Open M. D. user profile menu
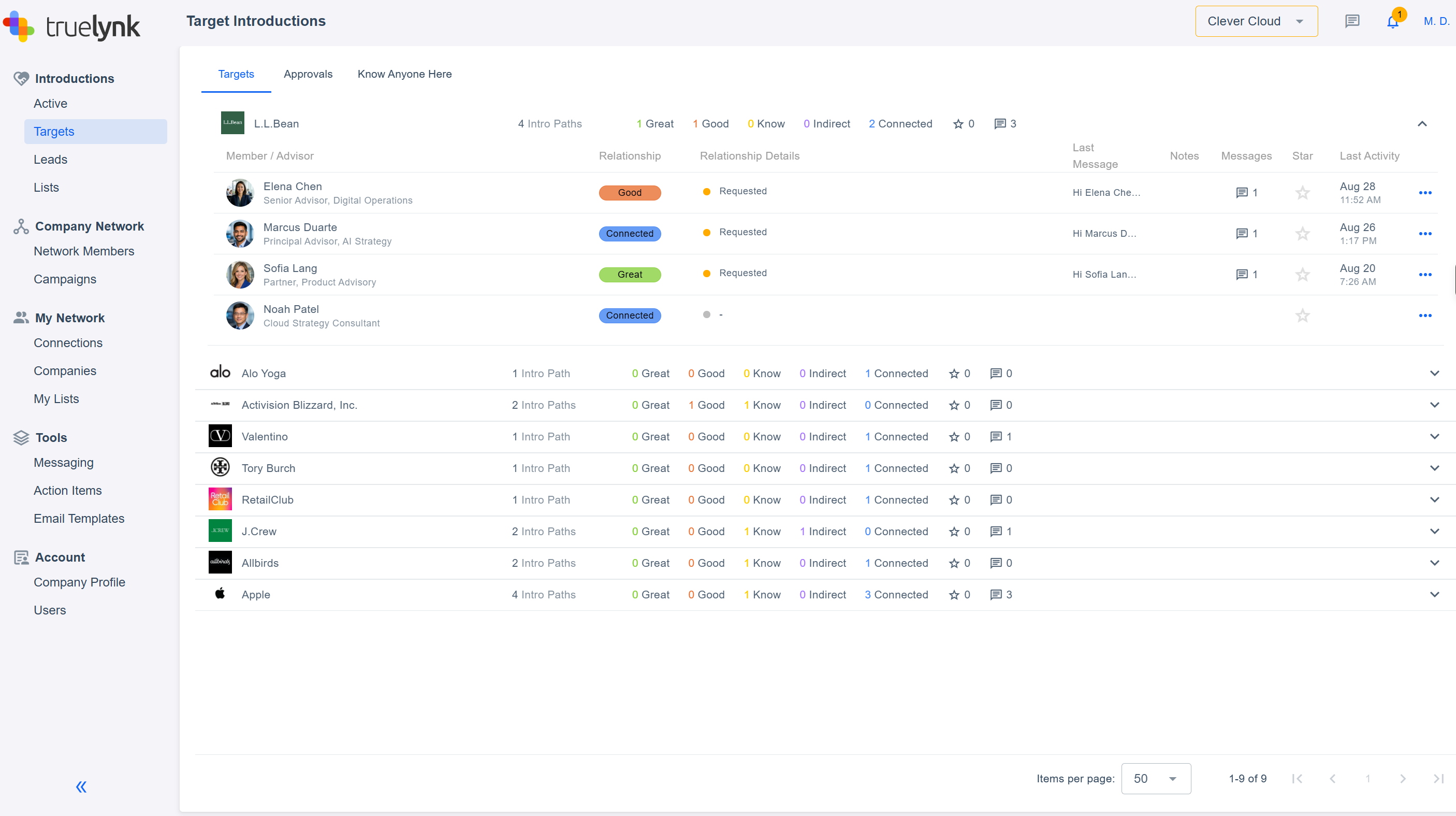 1436,21
